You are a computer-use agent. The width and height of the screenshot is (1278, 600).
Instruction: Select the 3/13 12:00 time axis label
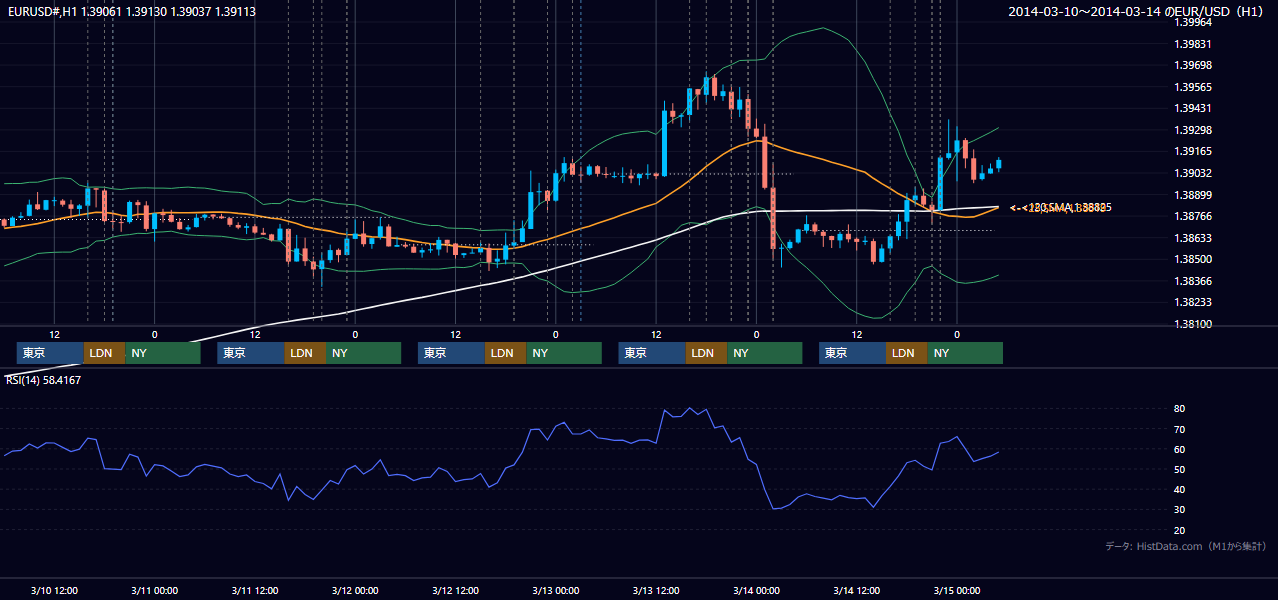656,590
